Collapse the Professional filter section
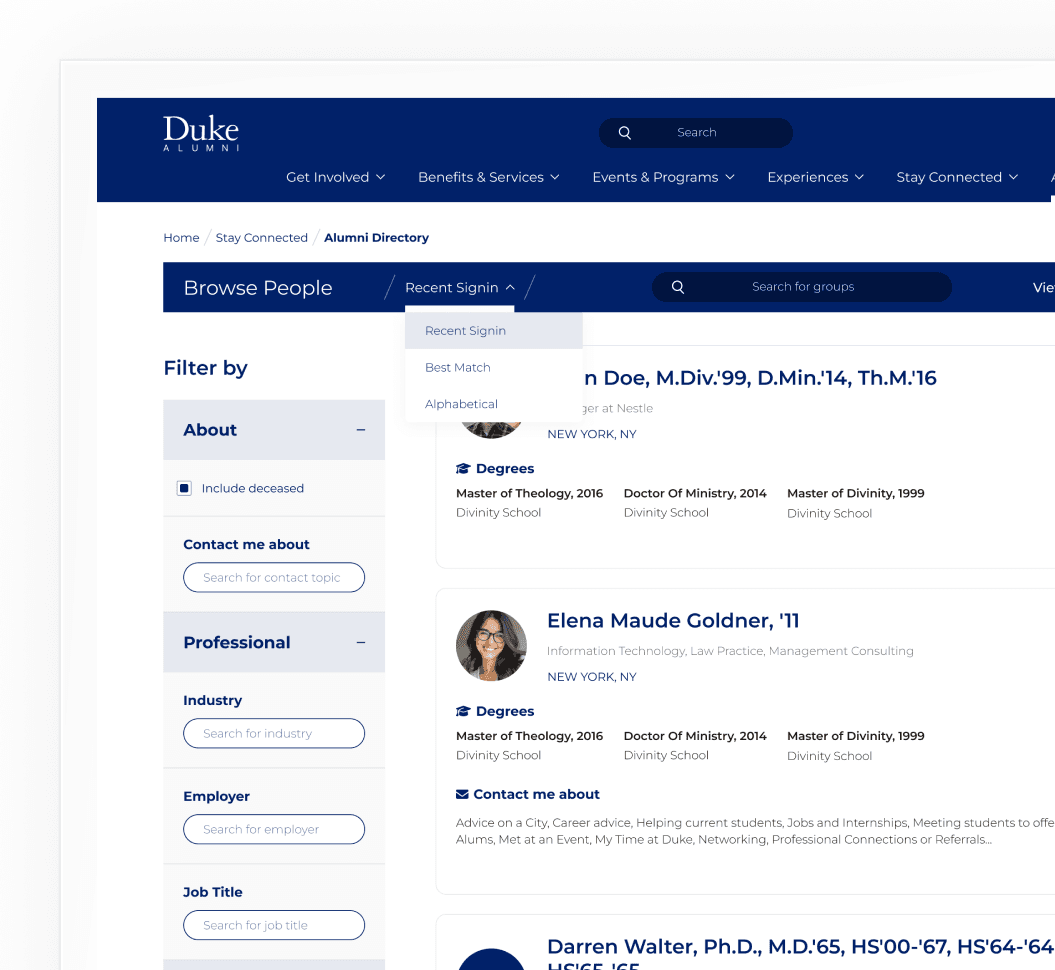 [360, 642]
